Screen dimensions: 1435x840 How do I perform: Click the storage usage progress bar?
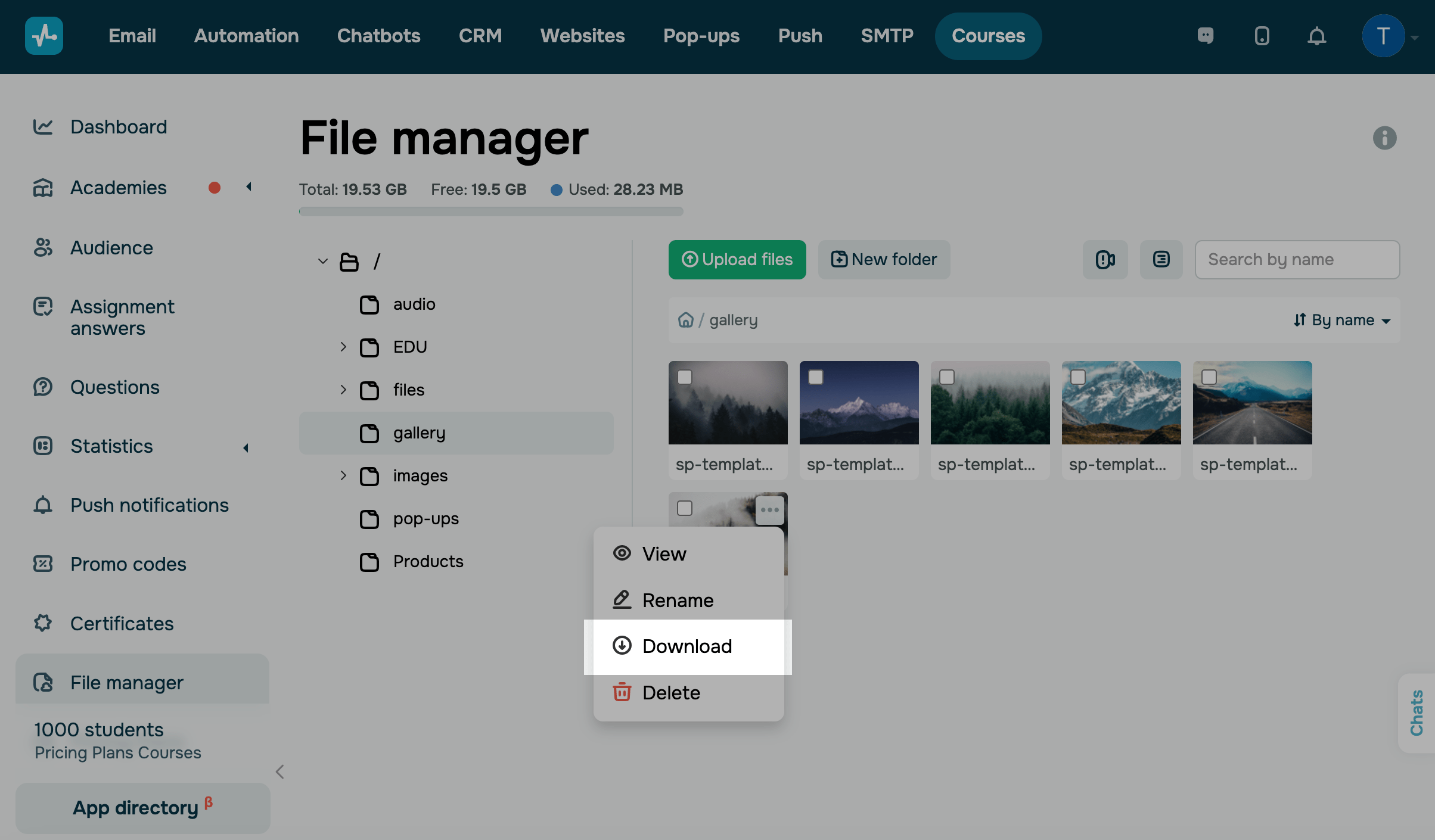pyautogui.click(x=491, y=211)
